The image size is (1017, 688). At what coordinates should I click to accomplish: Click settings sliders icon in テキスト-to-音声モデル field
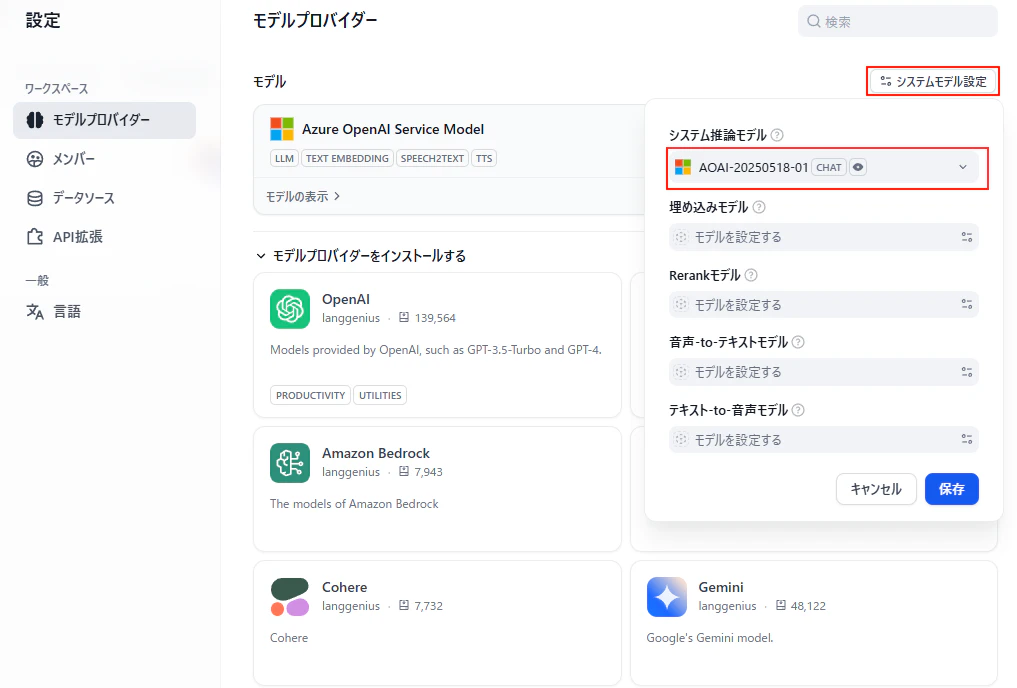[x=966, y=440]
